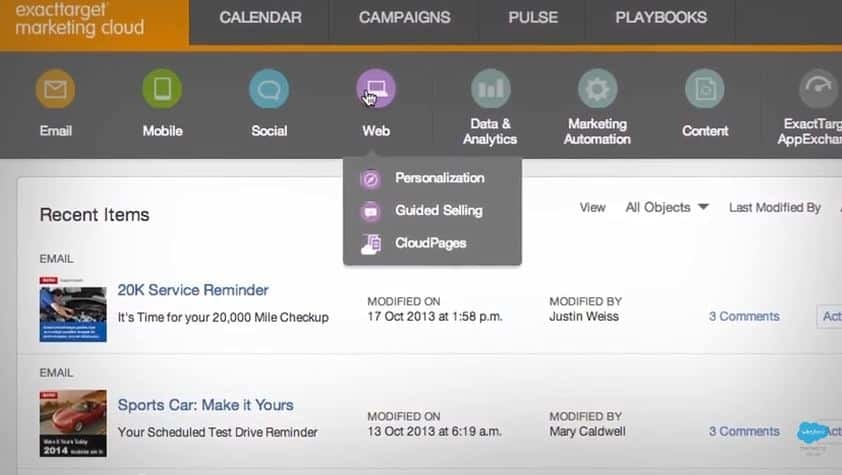
Task: Open the 20K Service Reminder email link
Action: coord(193,290)
